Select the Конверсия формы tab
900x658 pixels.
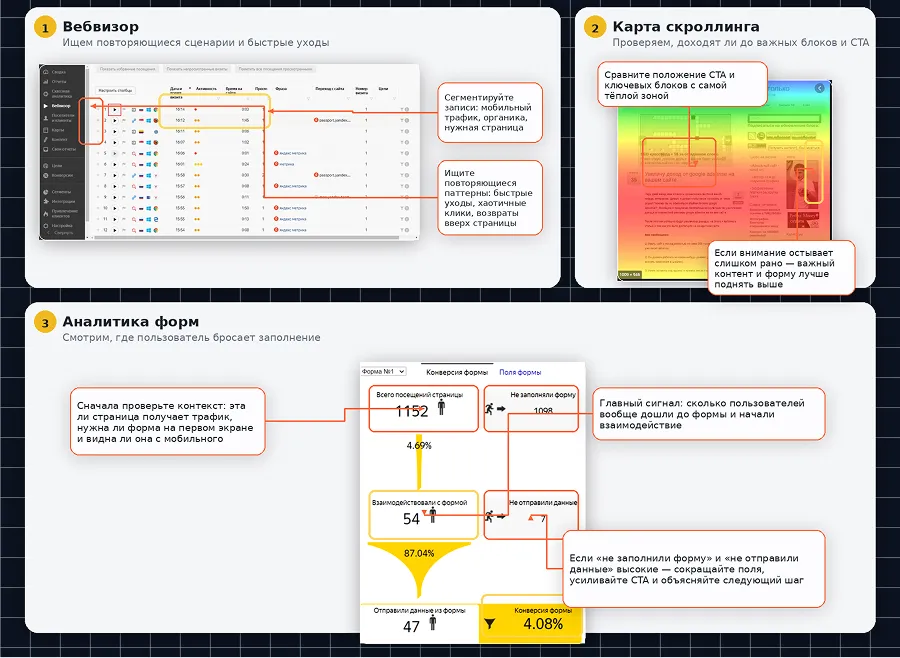pyautogui.click(x=457, y=372)
